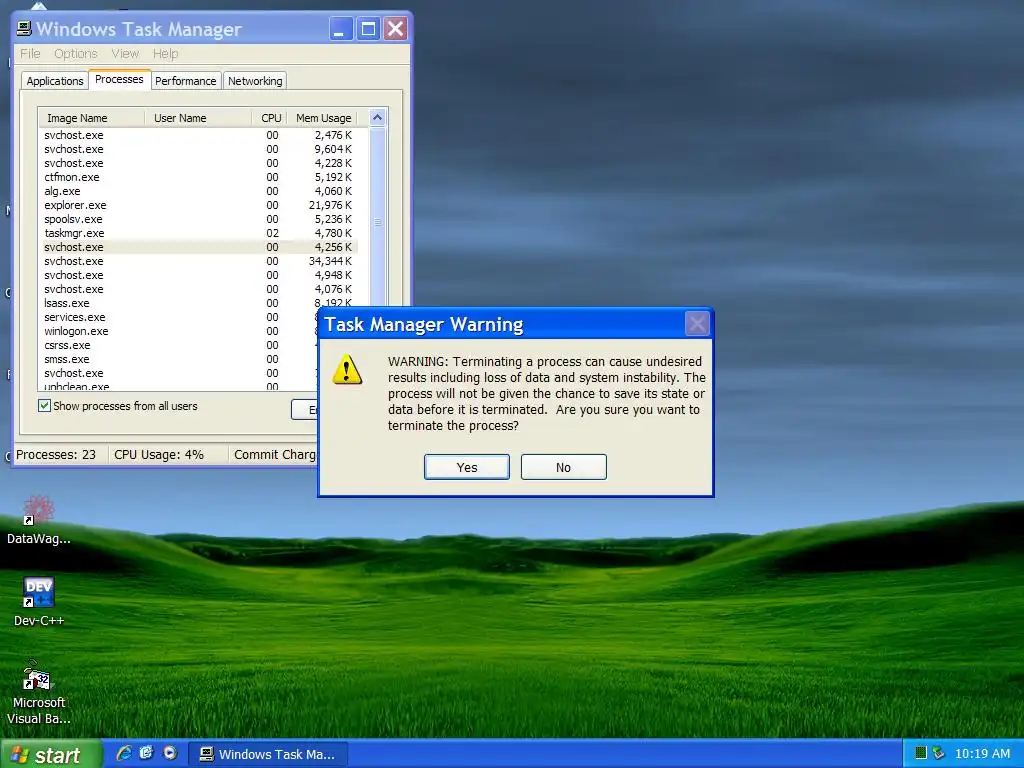This screenshot has width=1024, height=768.
Task: Switch to the Applications tab
Action: pos(55,81)
